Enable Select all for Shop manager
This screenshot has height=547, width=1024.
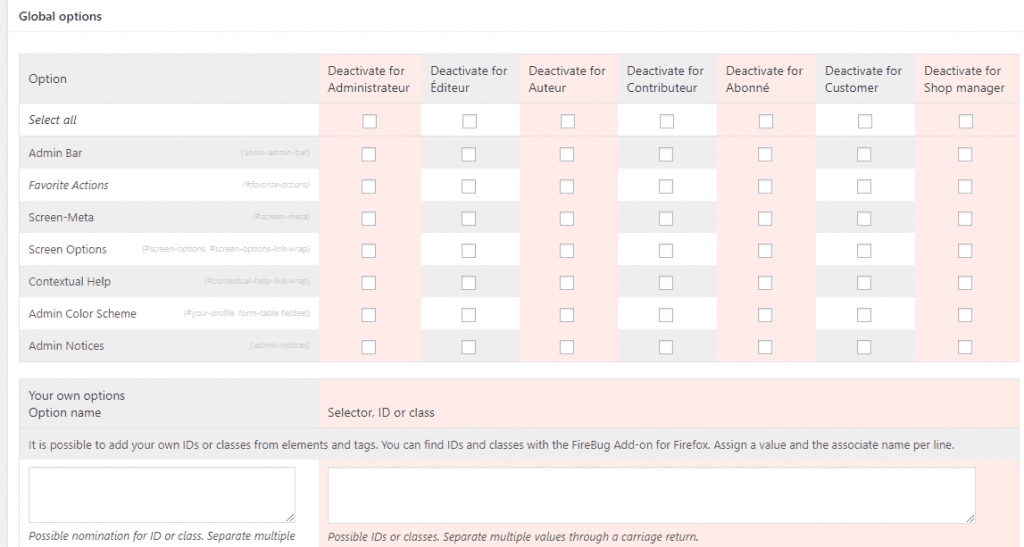tap(965, 121)
